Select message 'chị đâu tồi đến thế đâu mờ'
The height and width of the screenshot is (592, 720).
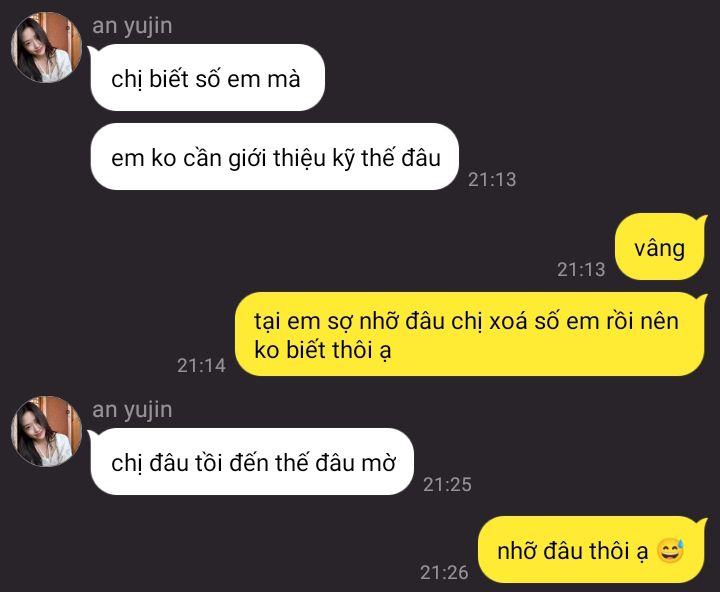252,462
